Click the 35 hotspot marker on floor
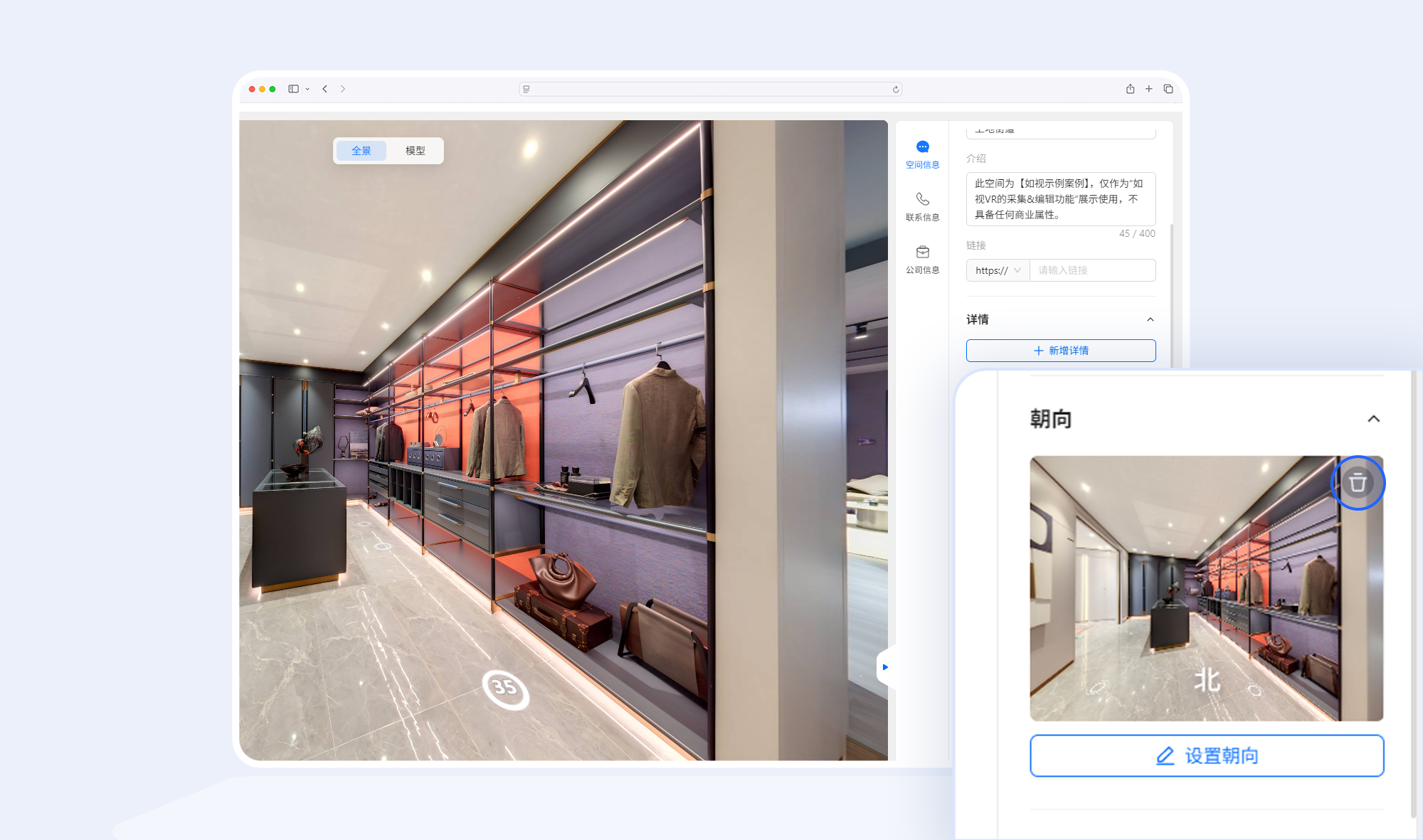 [505, 689]
